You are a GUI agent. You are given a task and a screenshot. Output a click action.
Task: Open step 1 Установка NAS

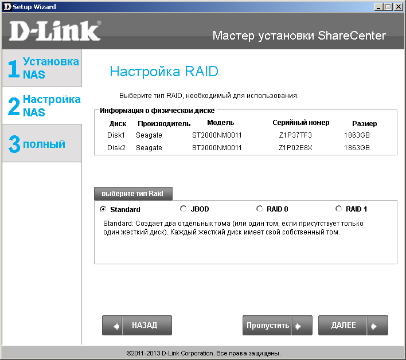pos(42,68)
